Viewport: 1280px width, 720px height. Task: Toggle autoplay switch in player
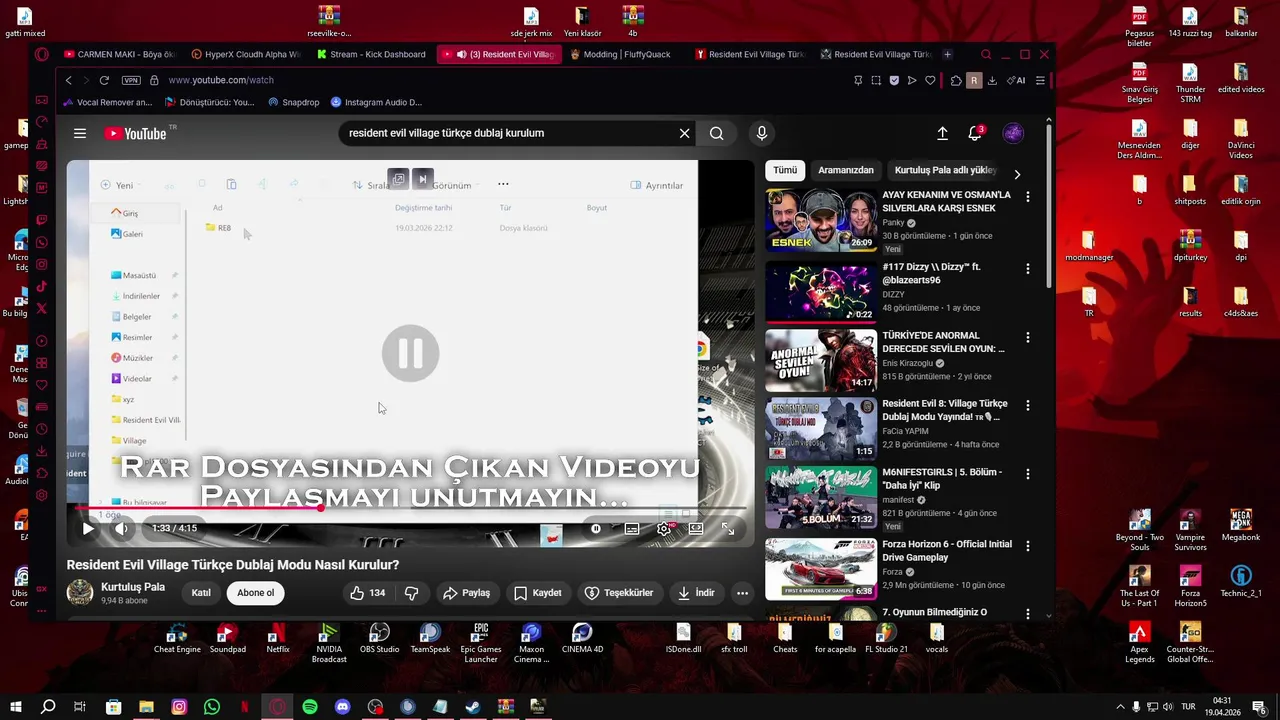pyautogui.click(x=596, y=528)
